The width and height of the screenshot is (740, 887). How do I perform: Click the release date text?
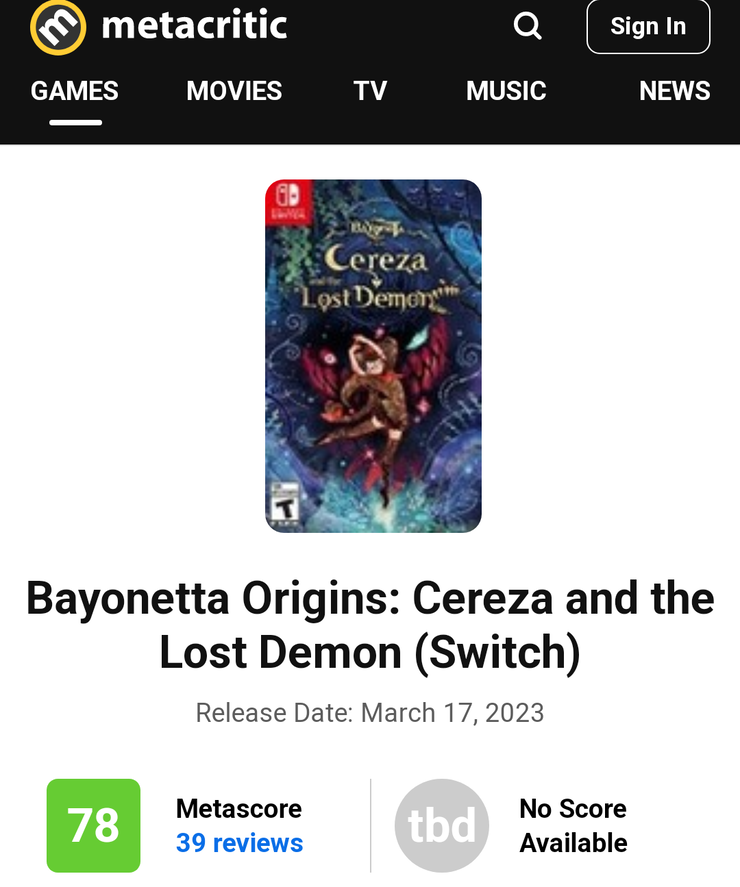point(370,713)
